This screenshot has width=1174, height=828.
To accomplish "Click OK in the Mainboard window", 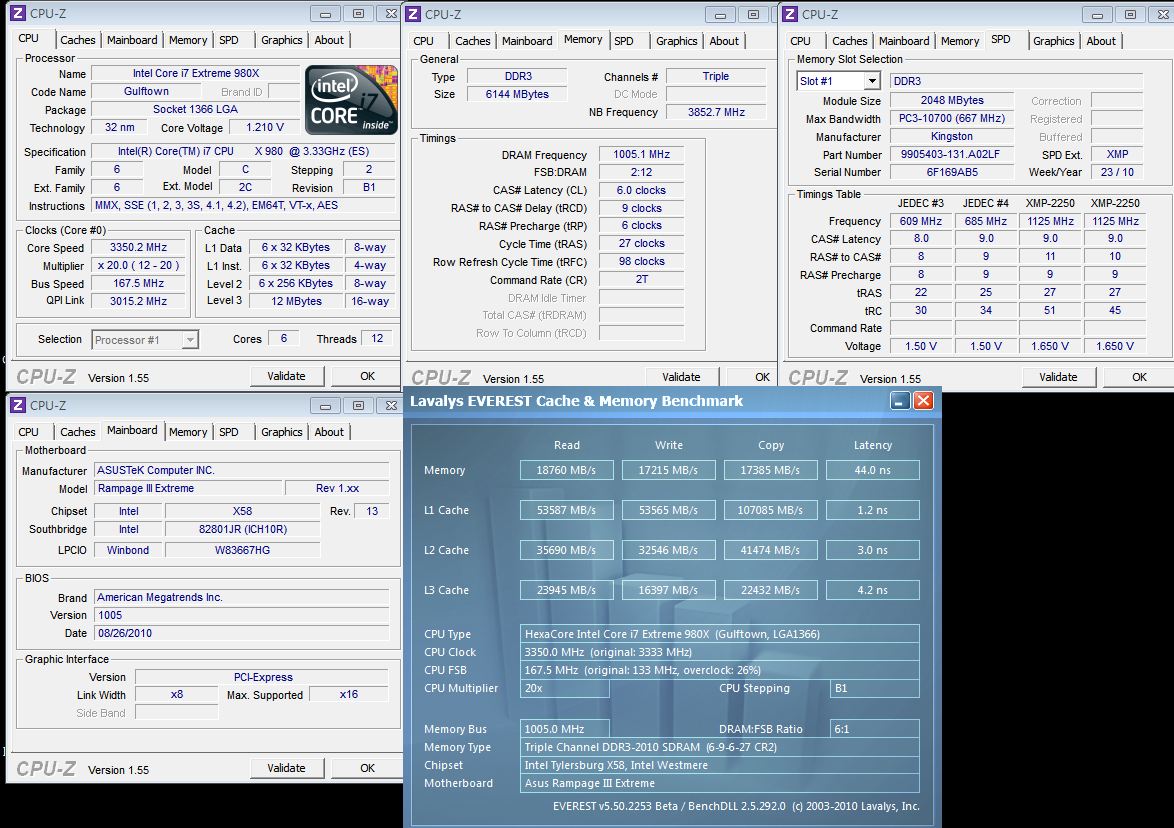I will pyautogui.click(x=367, y=767).
